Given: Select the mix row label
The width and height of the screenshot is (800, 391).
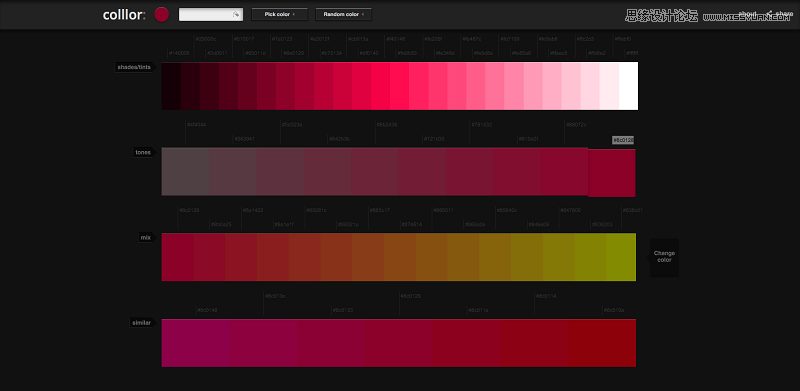Looking at the screenshot, I should [146, 237].
